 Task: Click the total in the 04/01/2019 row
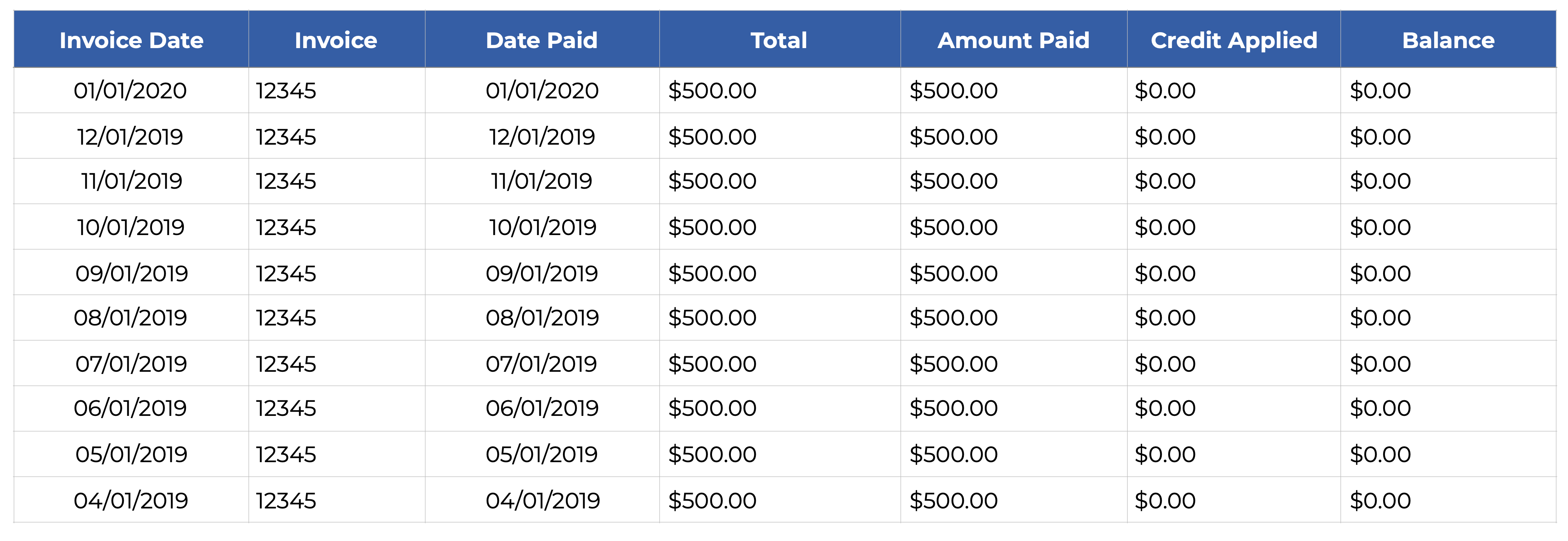(712, 501)
